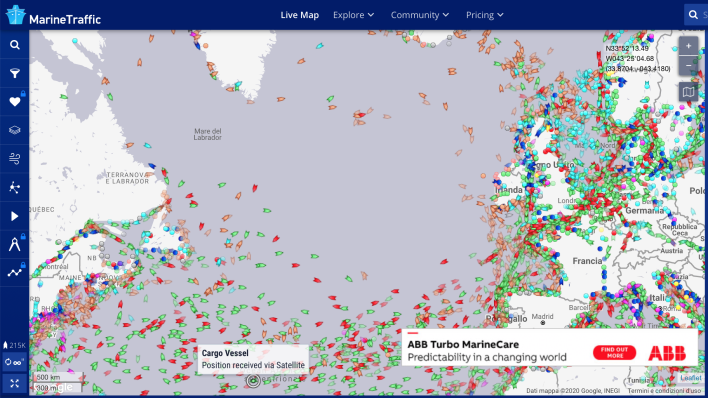Viewport: 708px width, 398px height.
Task: Click the 500 km scale bar
Action: 57,378
